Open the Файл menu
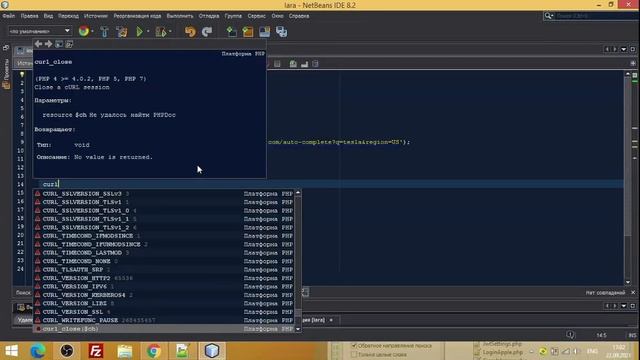The width and height of the screenshot is (640, 360). pyautogui.click(x=9, y=16)
